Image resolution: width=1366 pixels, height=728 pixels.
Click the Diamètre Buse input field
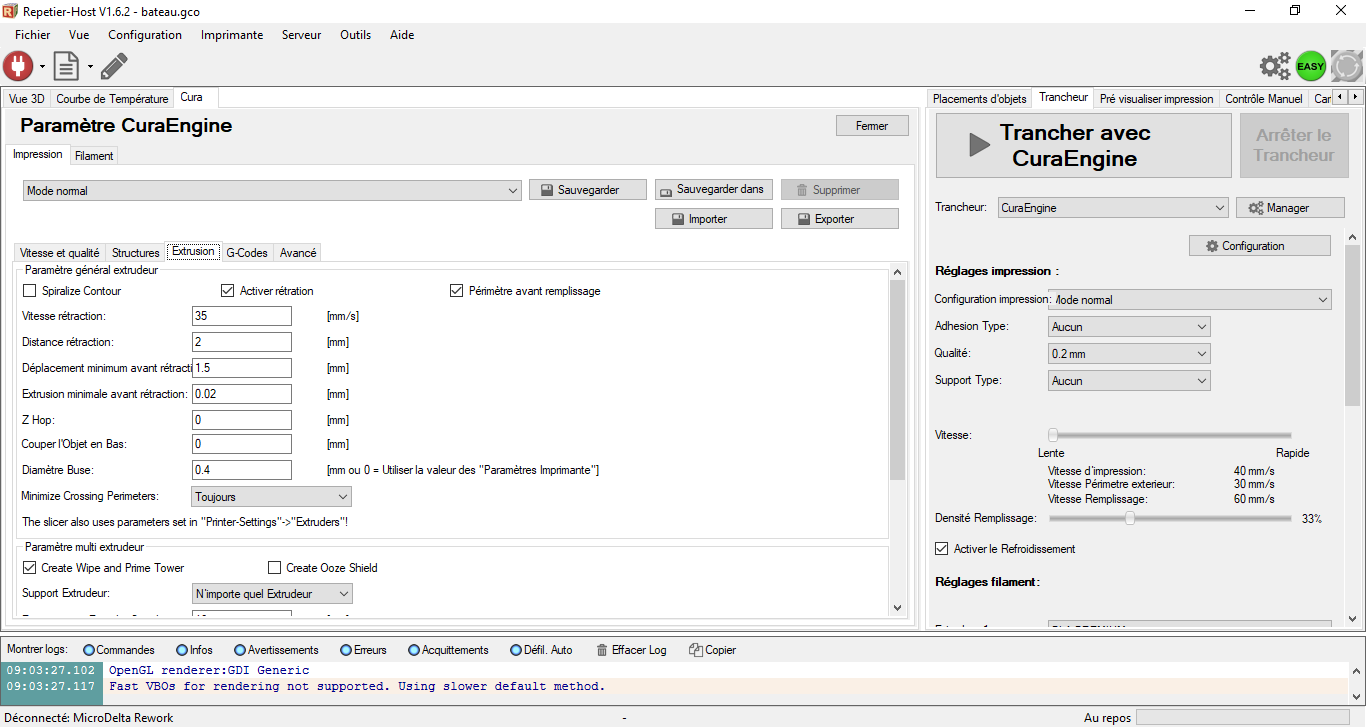242,470
